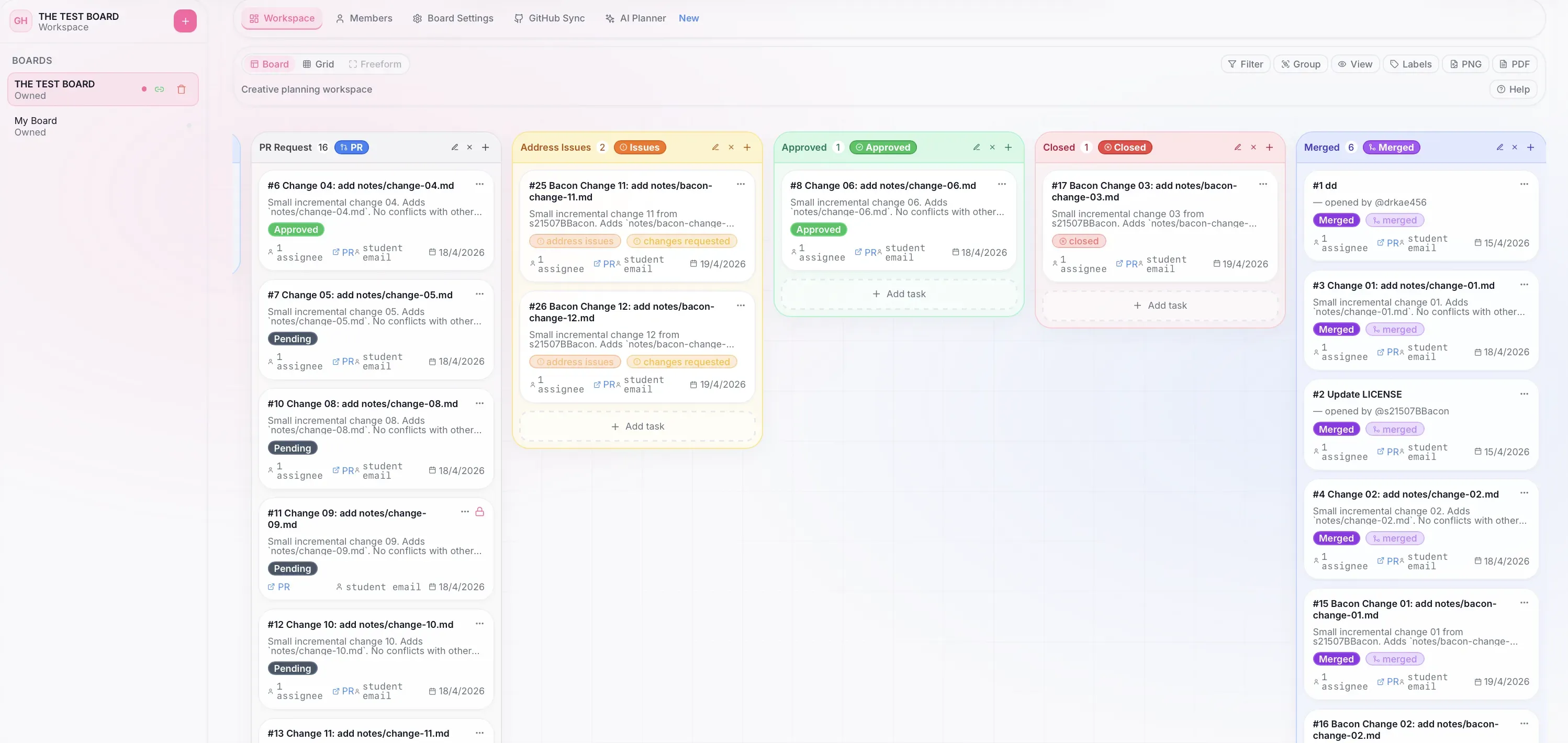Click the Pending tag on card #7
Viewport: 1568px width, 743px height.
tap(292, 339)
